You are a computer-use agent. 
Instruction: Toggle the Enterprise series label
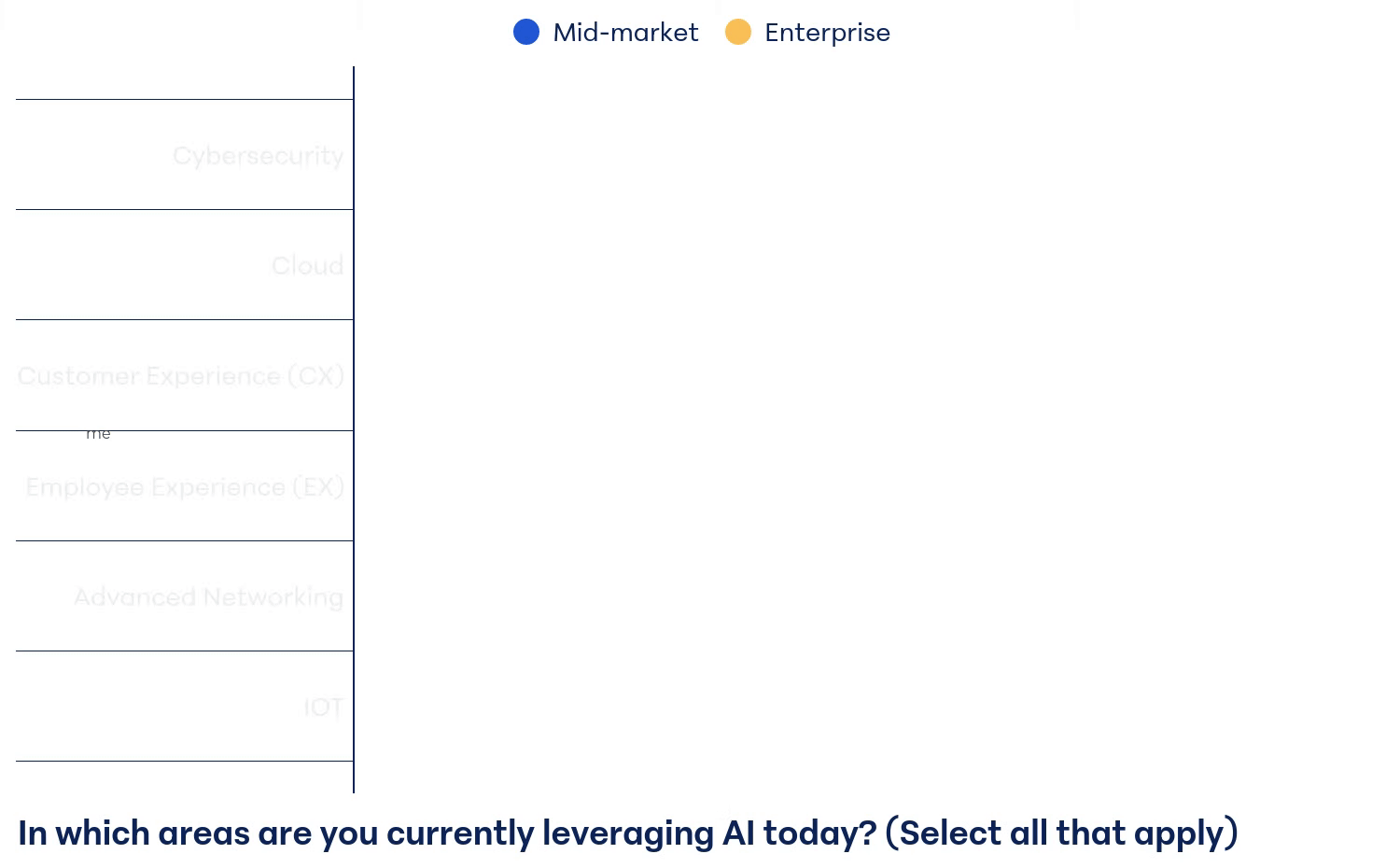pyautogui.click(x=827, y=33)
